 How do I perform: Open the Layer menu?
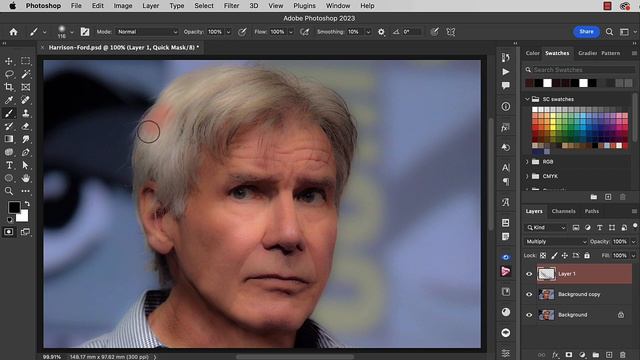coord(151,6)
